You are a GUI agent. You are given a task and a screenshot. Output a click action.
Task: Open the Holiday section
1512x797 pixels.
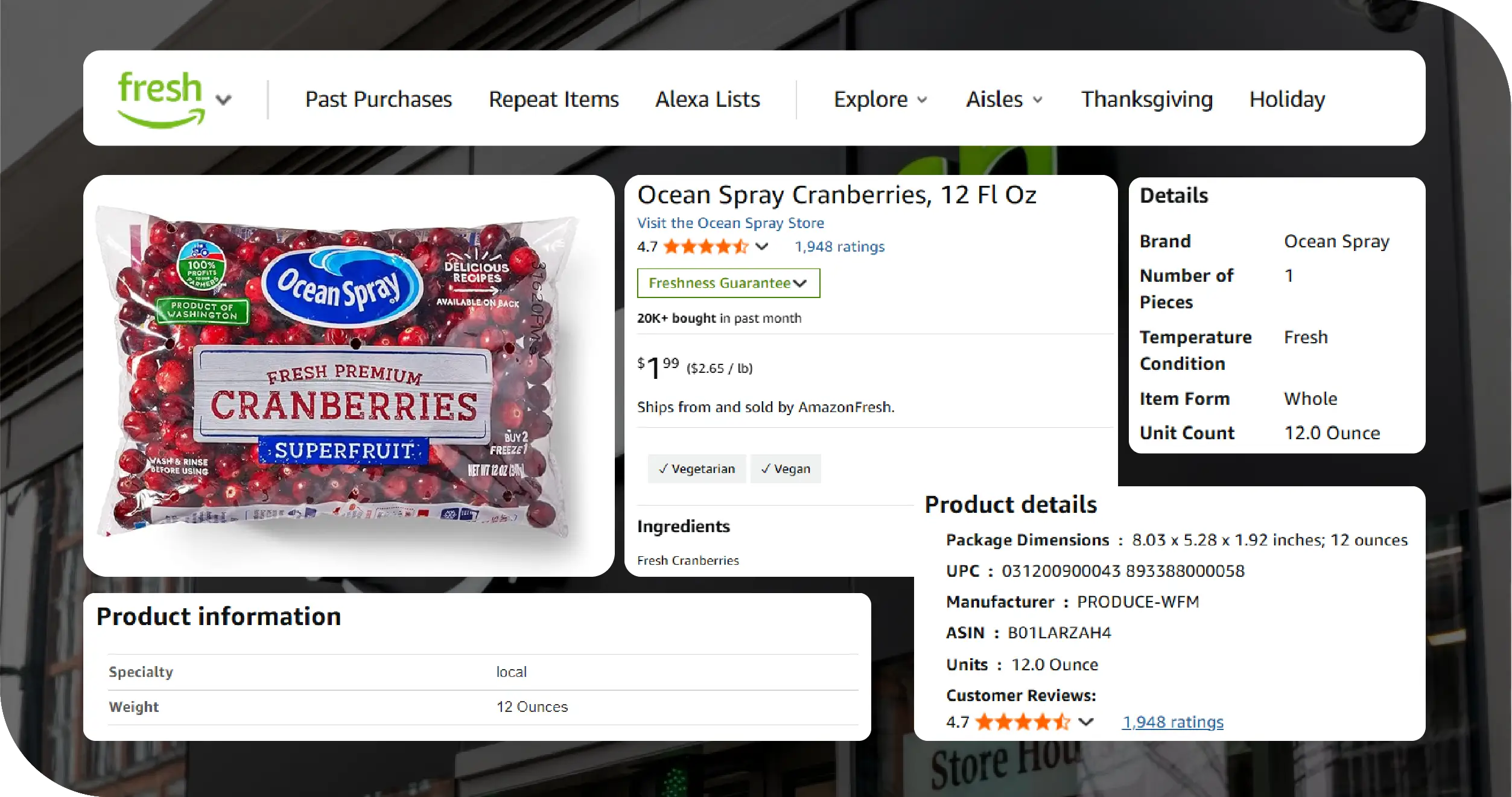[1287, 100]
